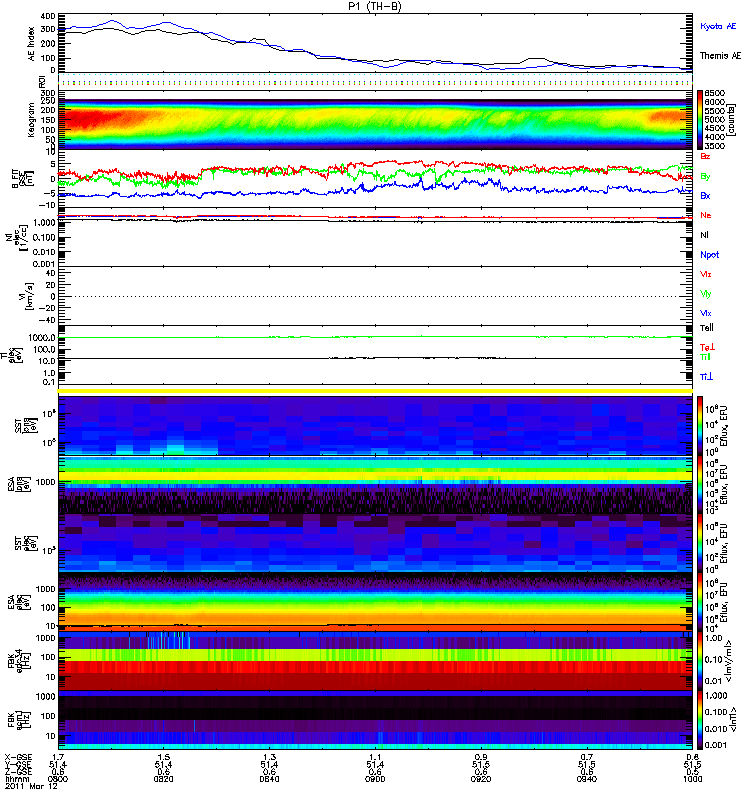
Task: Click the 0800 time axis label
Action: click(58, 779)
